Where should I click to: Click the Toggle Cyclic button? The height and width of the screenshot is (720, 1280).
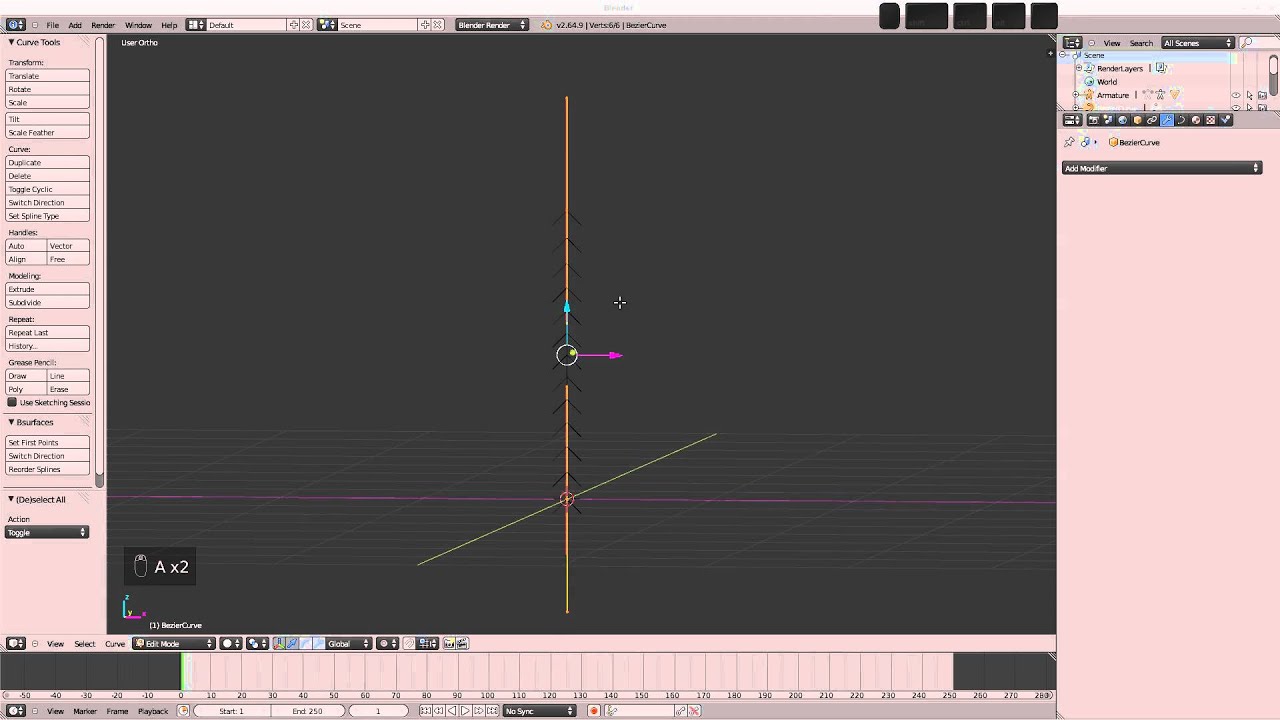pyautogui.click(x=47, y=189)
